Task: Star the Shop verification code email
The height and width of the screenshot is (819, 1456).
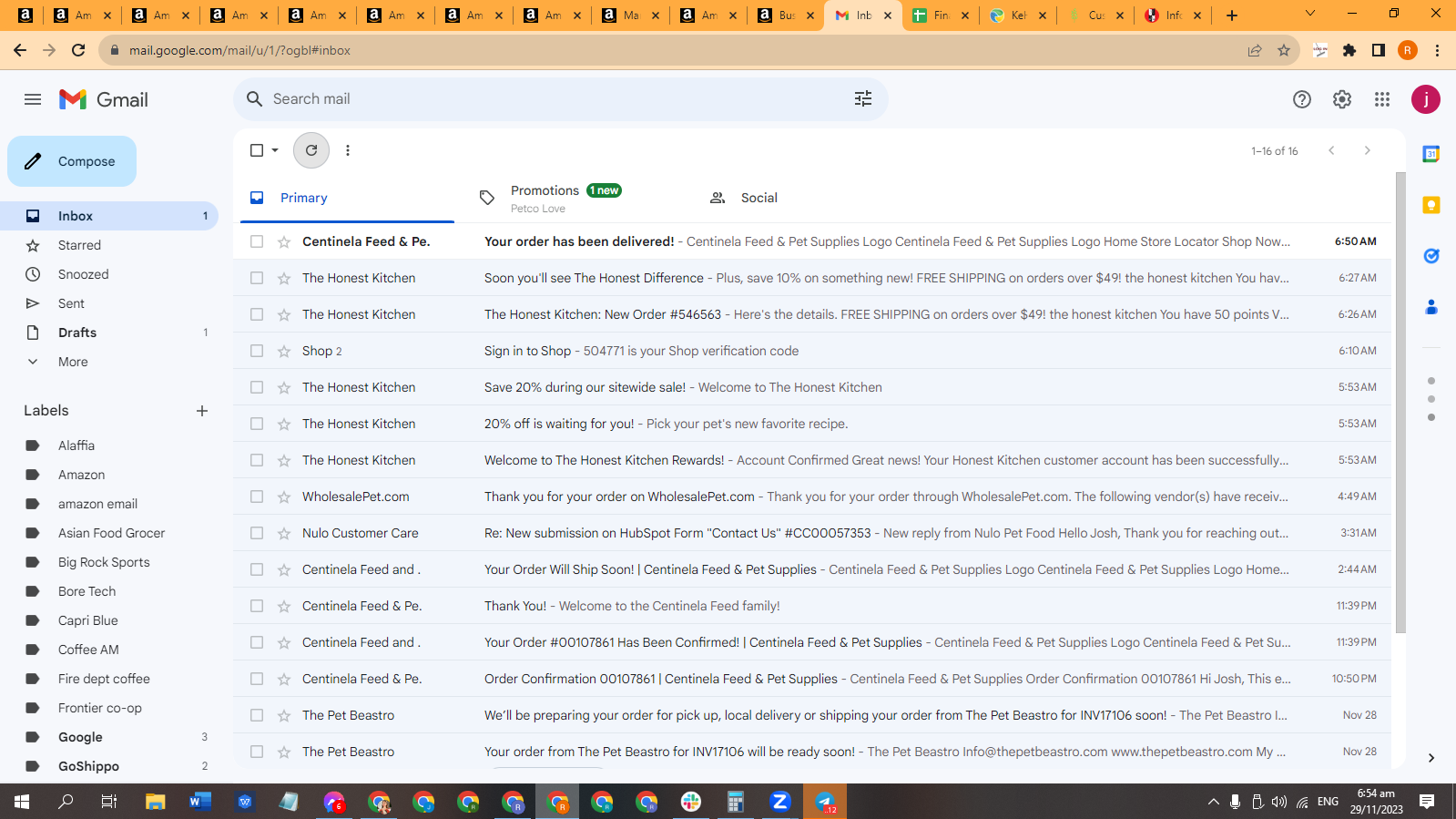Action: (x=284, y=351)
